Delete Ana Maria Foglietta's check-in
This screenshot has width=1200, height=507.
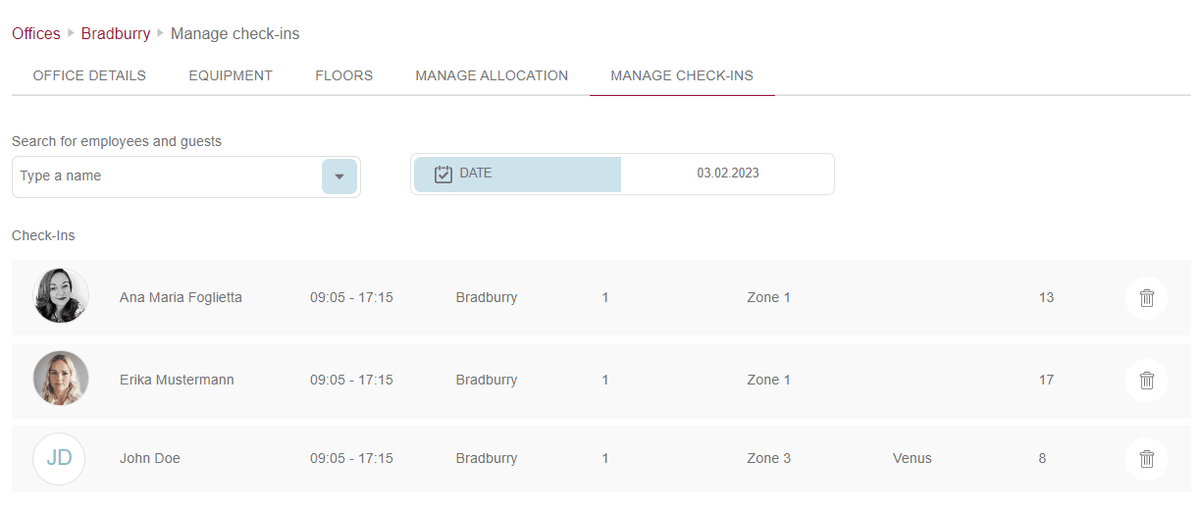click(x=1146, y=298)
